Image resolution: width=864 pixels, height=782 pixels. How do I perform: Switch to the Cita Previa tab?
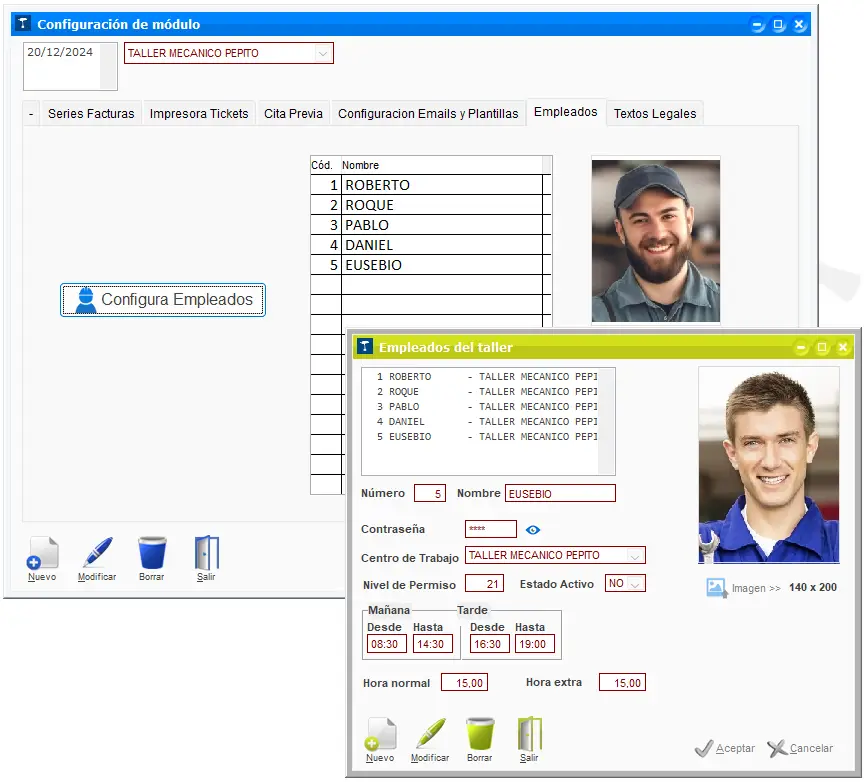(293, 114)
